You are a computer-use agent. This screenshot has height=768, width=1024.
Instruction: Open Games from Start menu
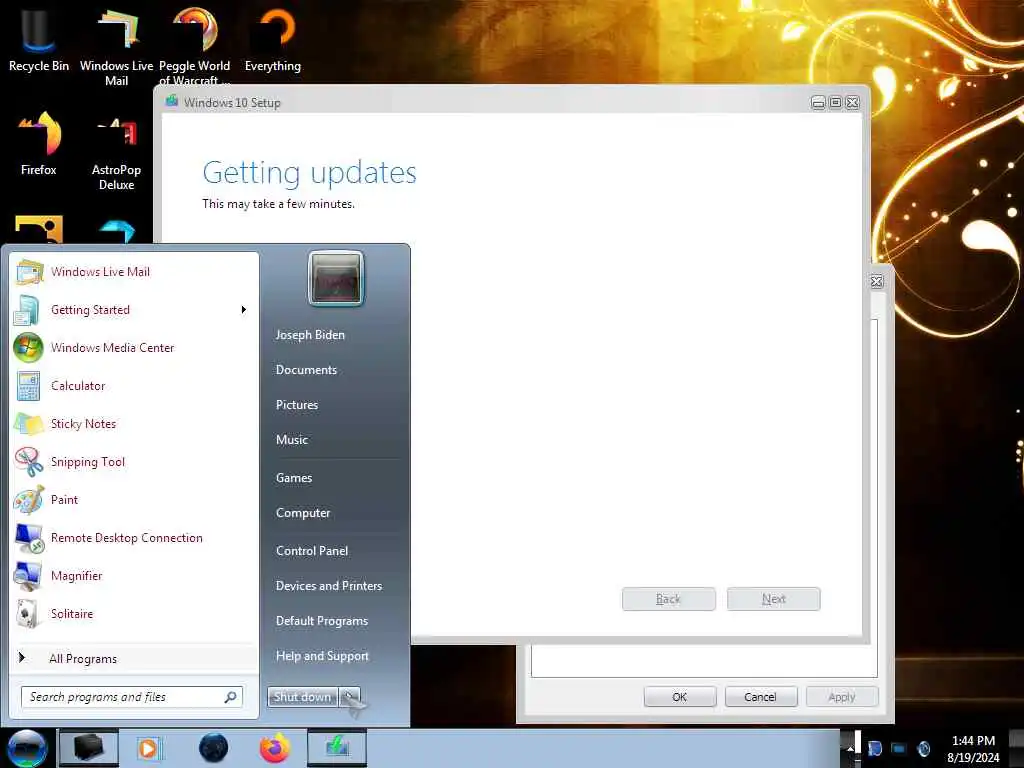pos(294,477)
